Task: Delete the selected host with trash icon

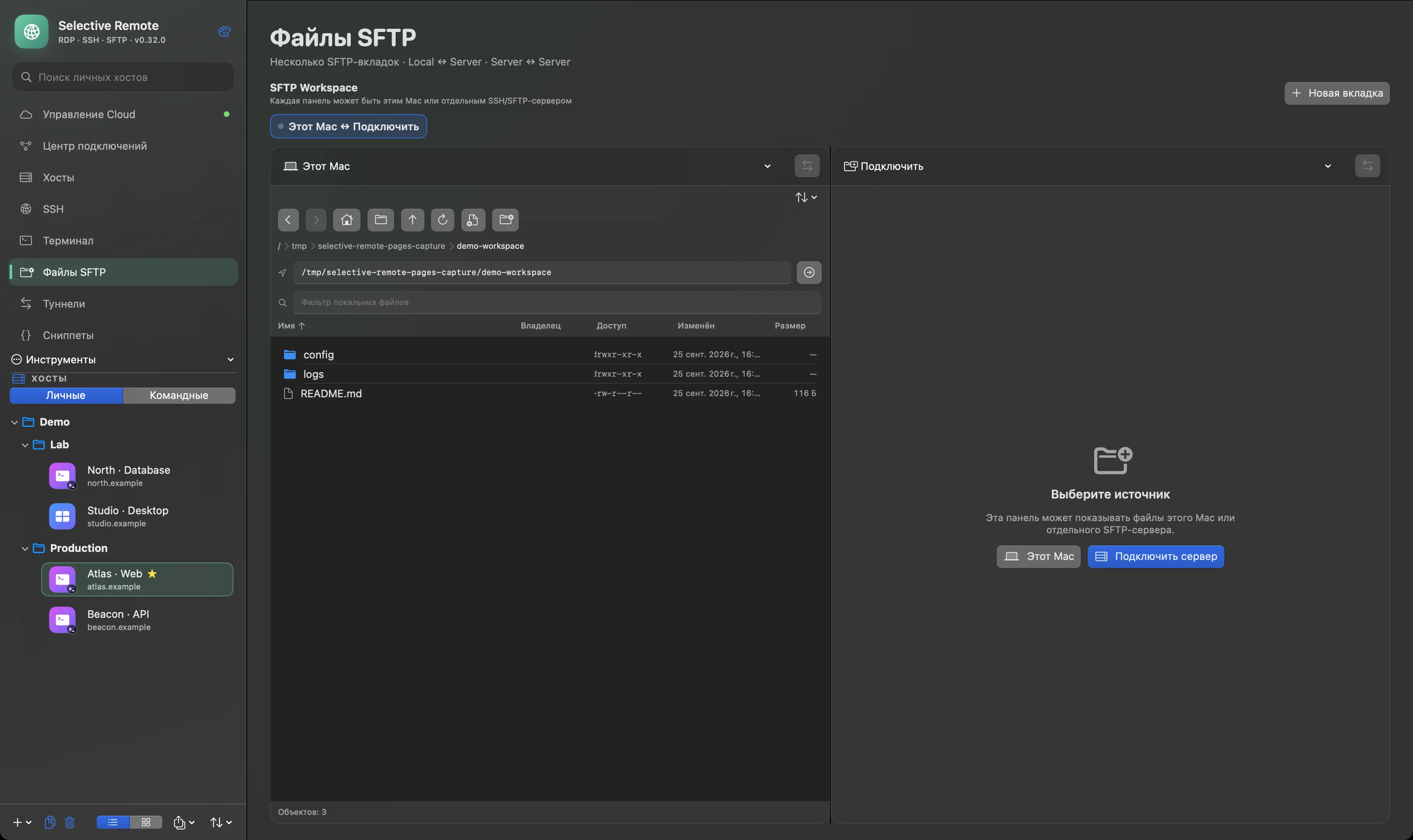Action: (x=70, y=822)
